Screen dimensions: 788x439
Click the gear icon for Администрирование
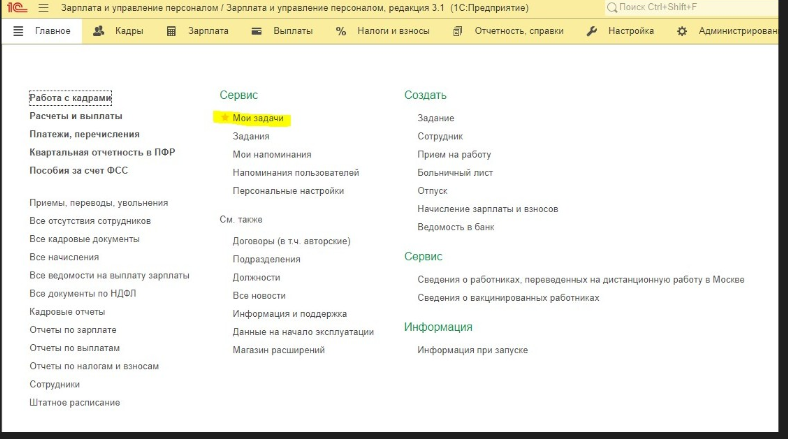(682, 31)
